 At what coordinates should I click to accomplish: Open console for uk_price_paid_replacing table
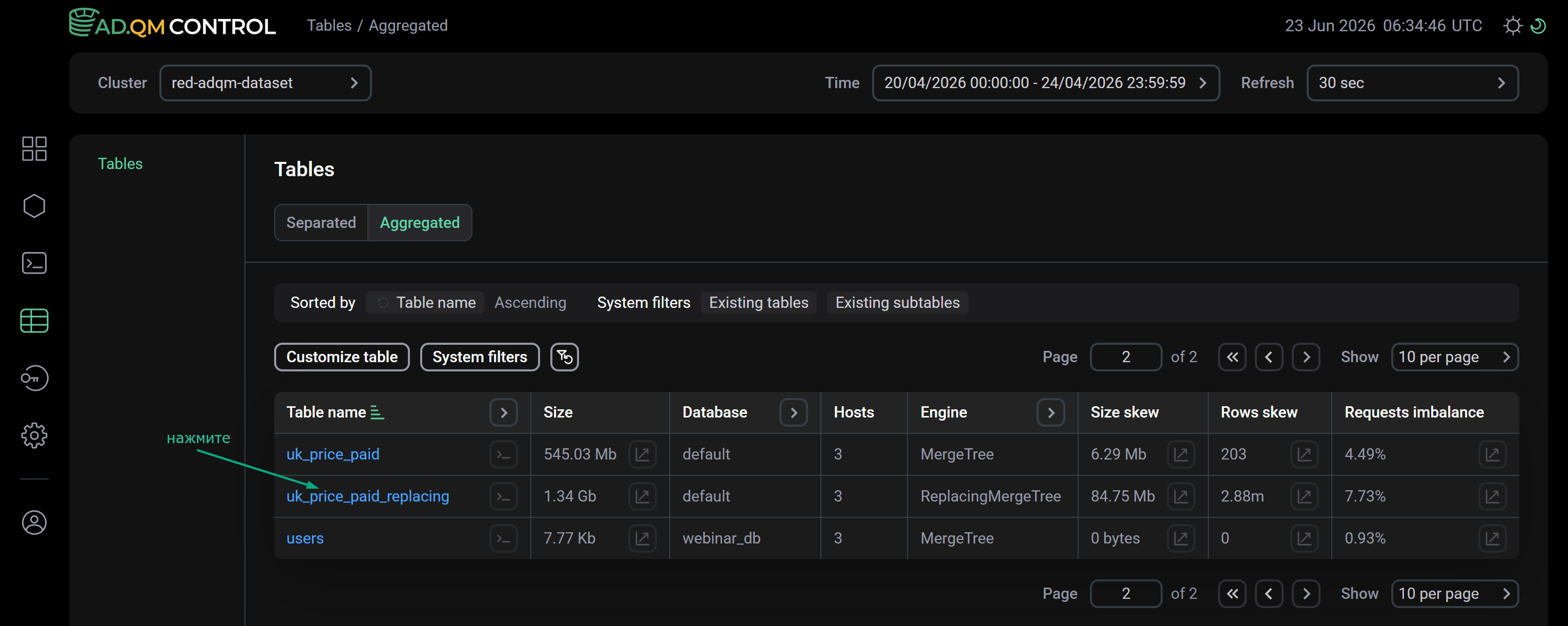[x=503, y=496]
